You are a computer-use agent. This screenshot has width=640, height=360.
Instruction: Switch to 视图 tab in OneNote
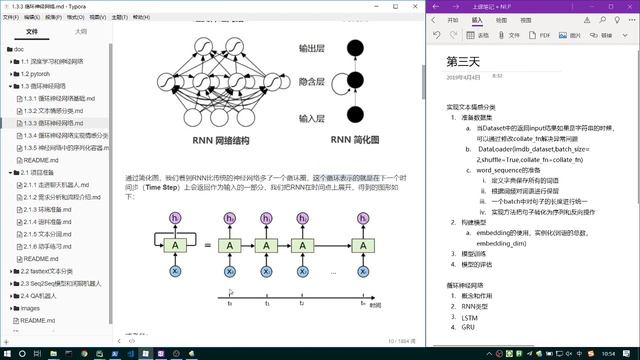(x=526, y=20)
